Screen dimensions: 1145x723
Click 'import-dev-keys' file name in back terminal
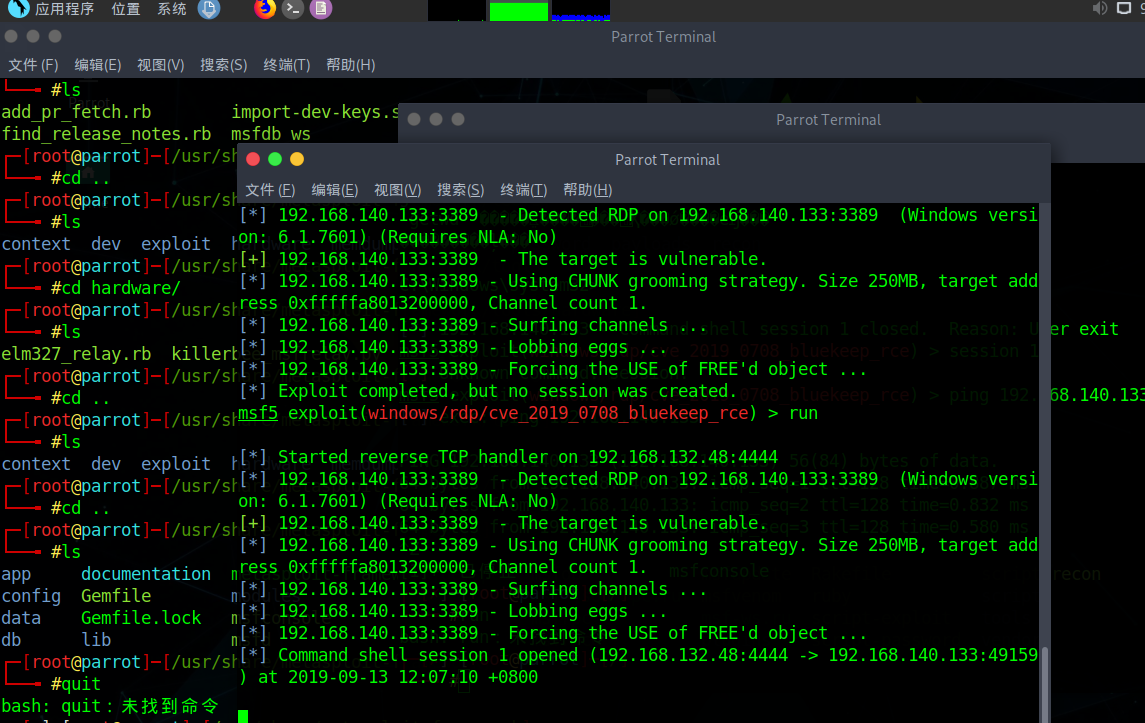point(316,112)
